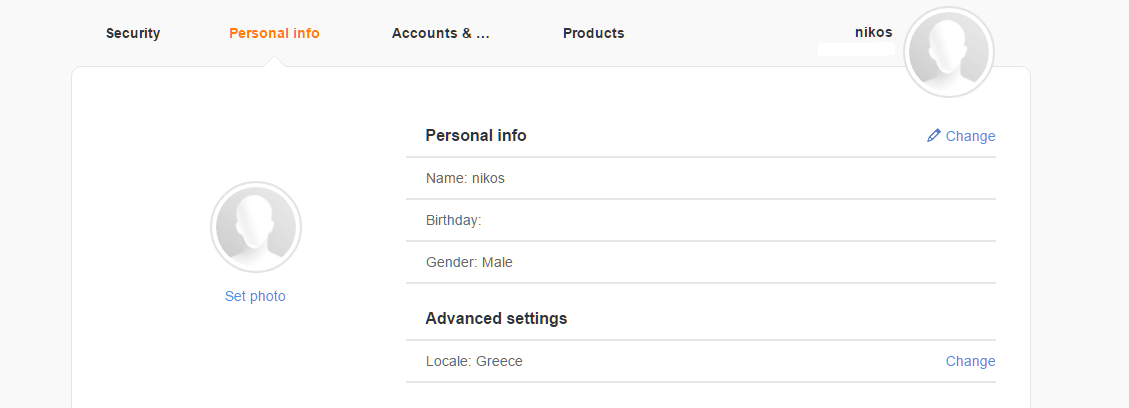The height and width of the screenshot is (408, 1129).
Task: Click the Personal info section heading
Action: [476, 135]
